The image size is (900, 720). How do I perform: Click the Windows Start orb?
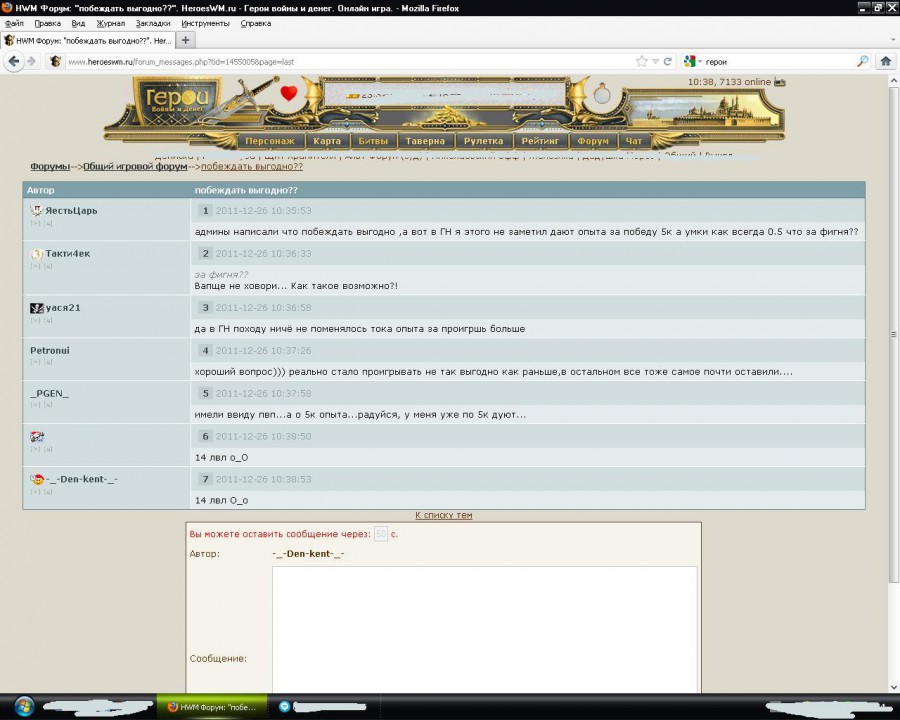coord(24,706)
